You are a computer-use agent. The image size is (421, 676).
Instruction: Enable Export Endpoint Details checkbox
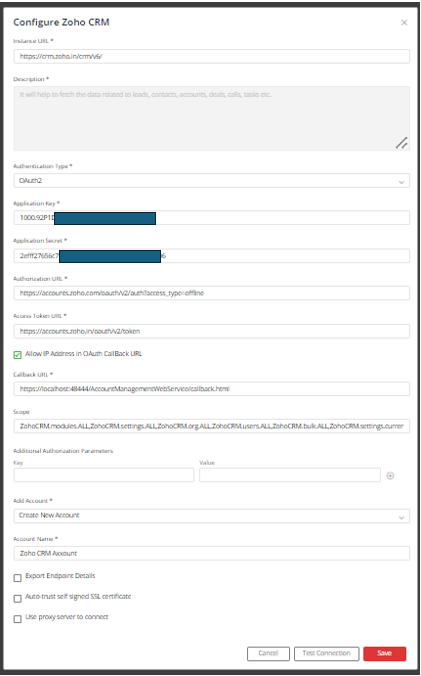click(18, 578)
